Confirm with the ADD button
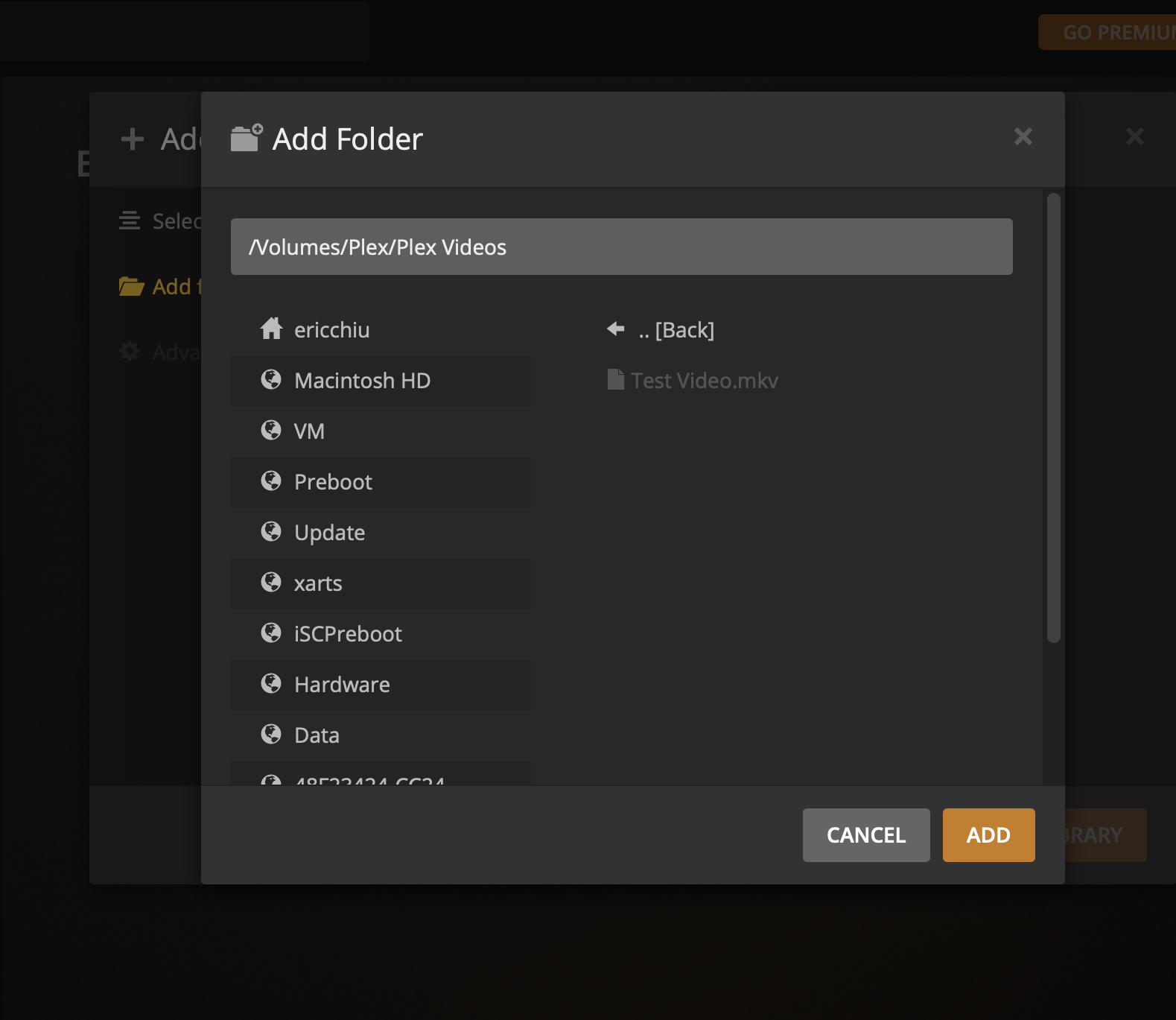 988,835
